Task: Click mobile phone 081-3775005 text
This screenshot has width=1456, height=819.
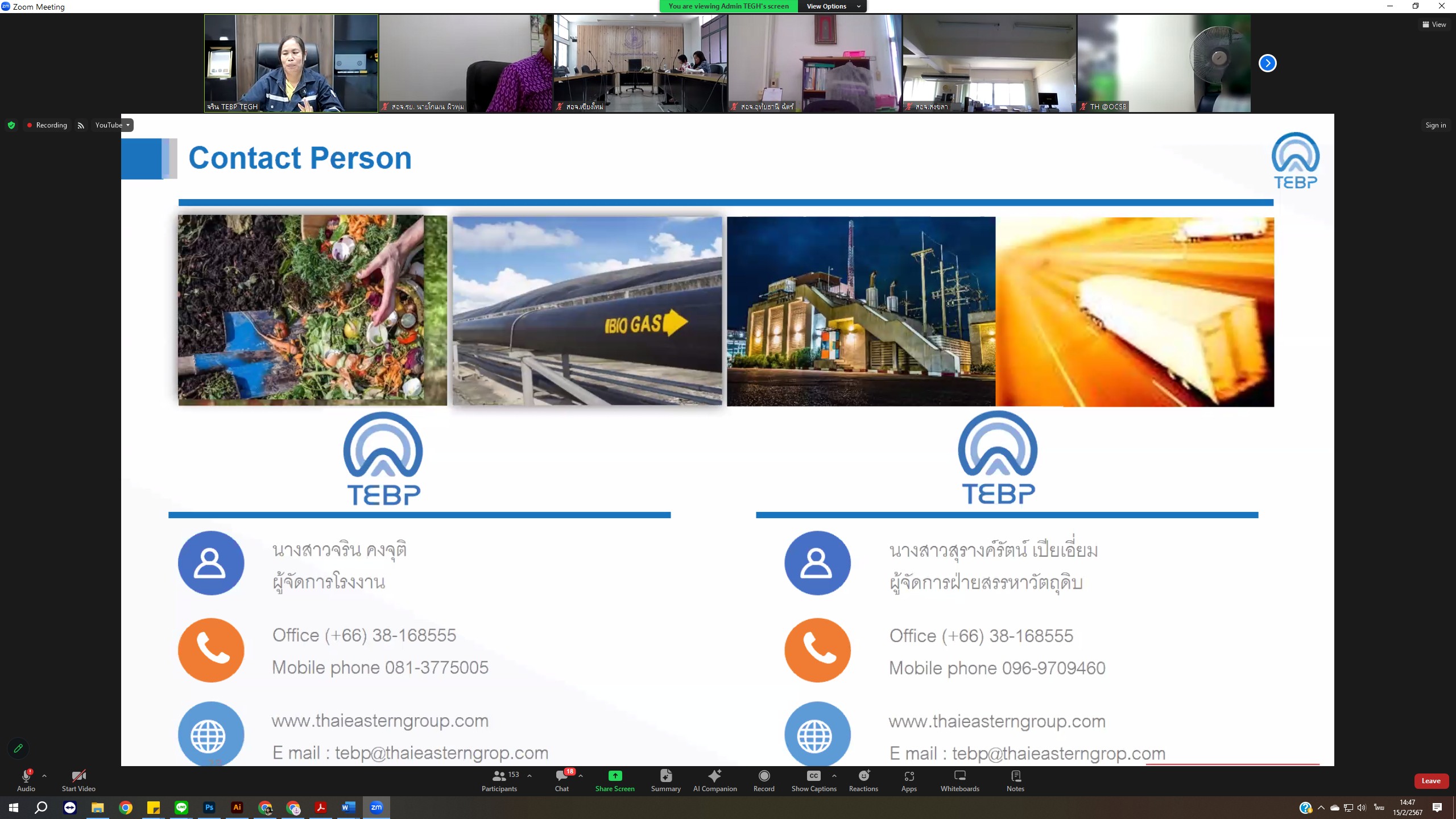Action: point(380,667)
